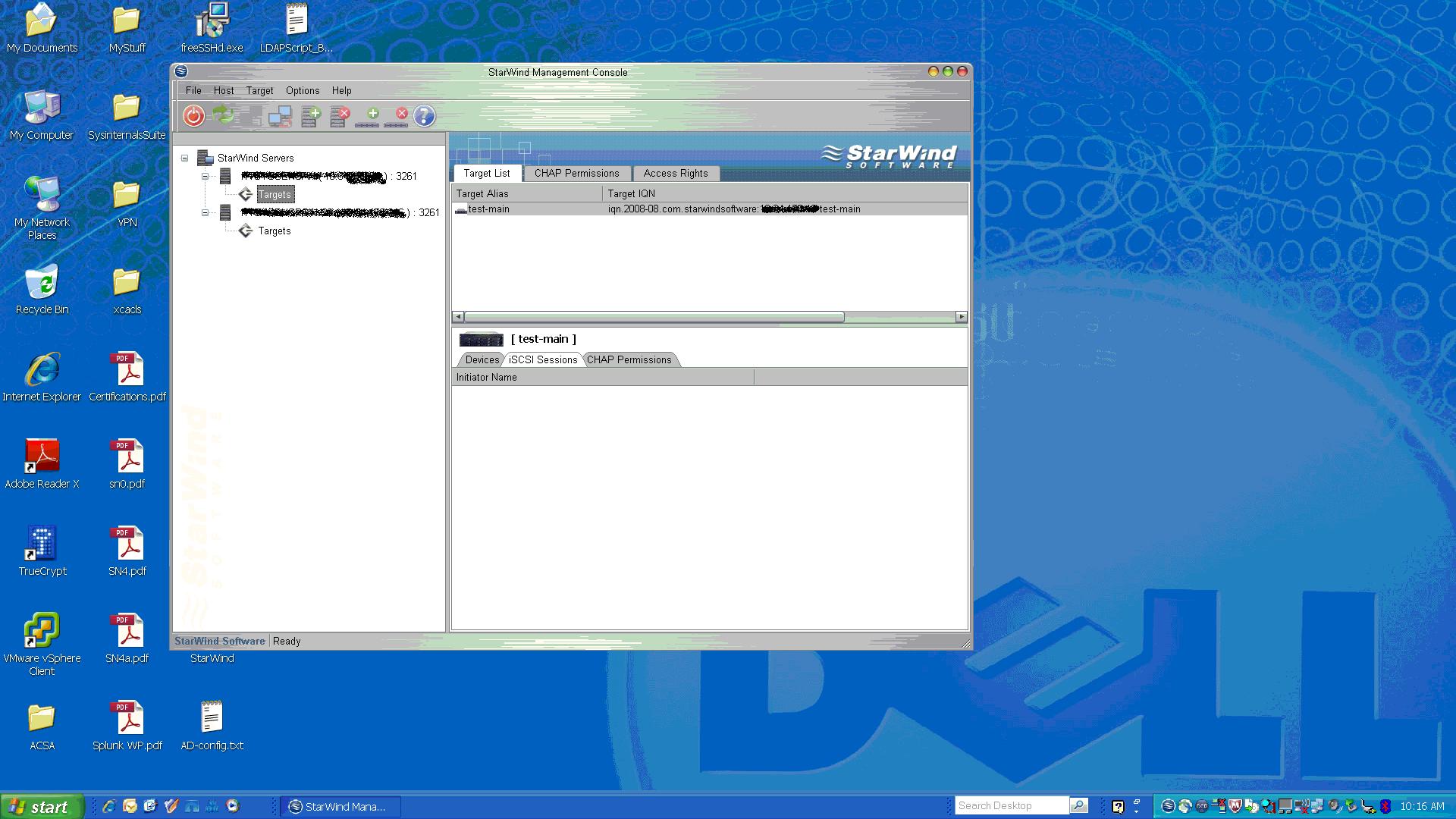
Task: Click the Target Alias column header
Action: pos(527,193)
